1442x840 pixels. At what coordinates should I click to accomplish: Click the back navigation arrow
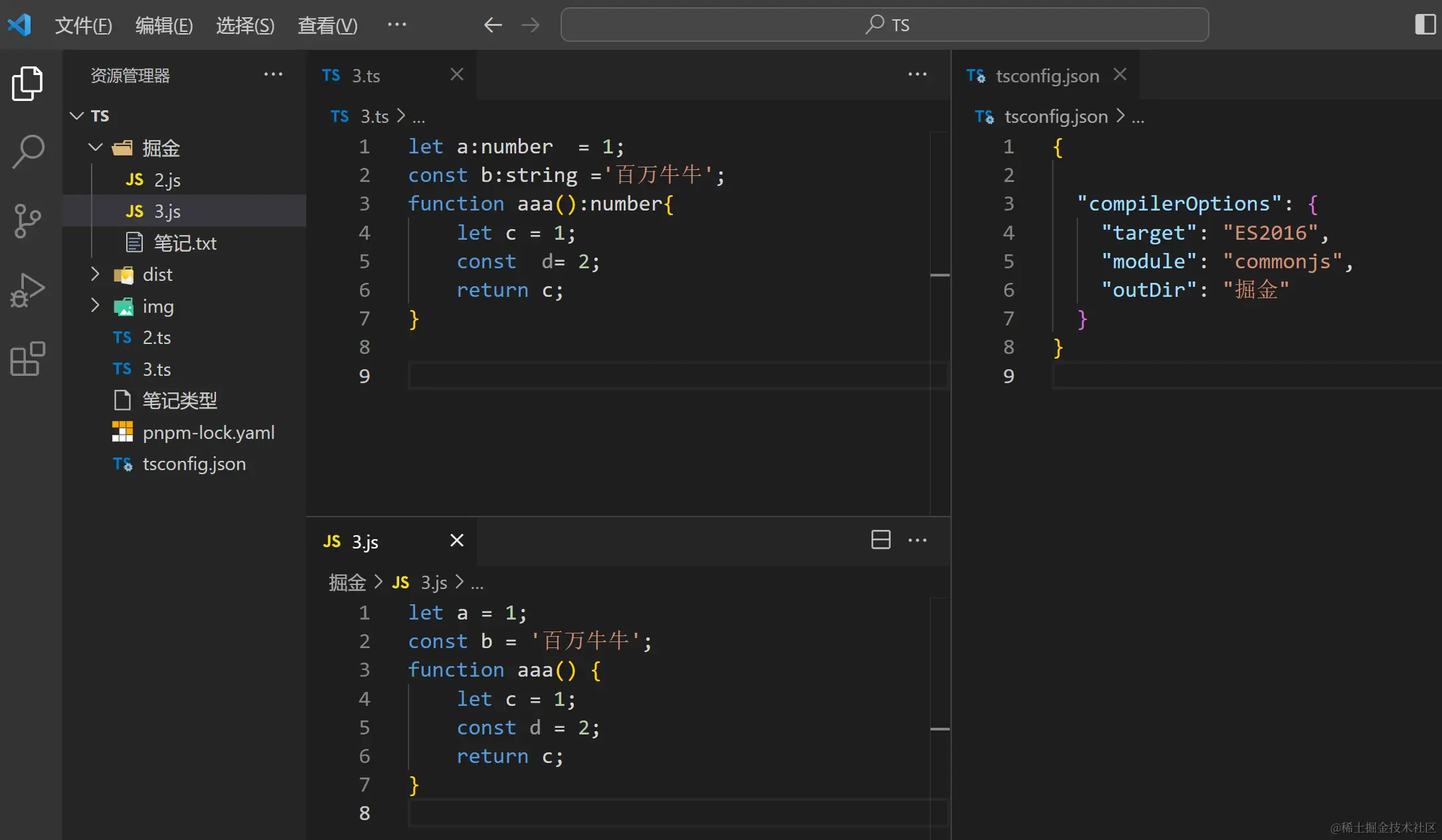point(492,25)
